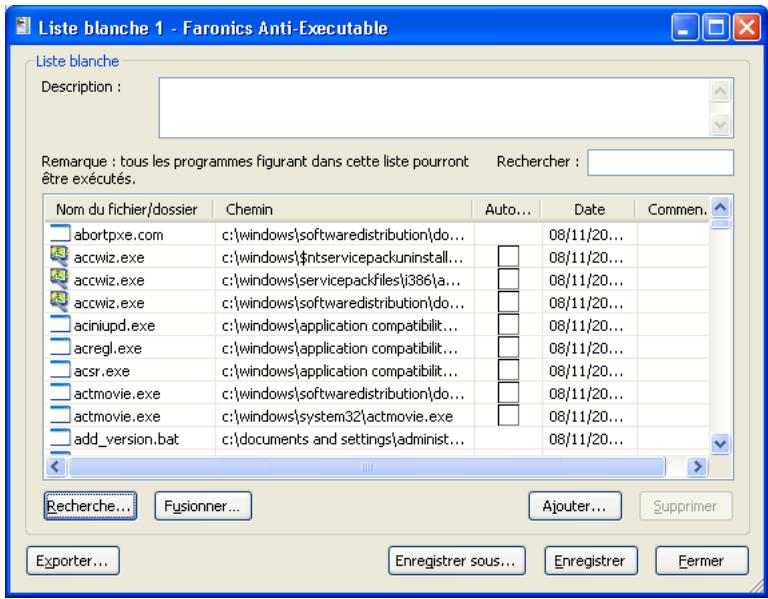This screenshot has width=768, height=599.
Task: Click the horizontal scroll right arrow
Action: click(697, 466)
